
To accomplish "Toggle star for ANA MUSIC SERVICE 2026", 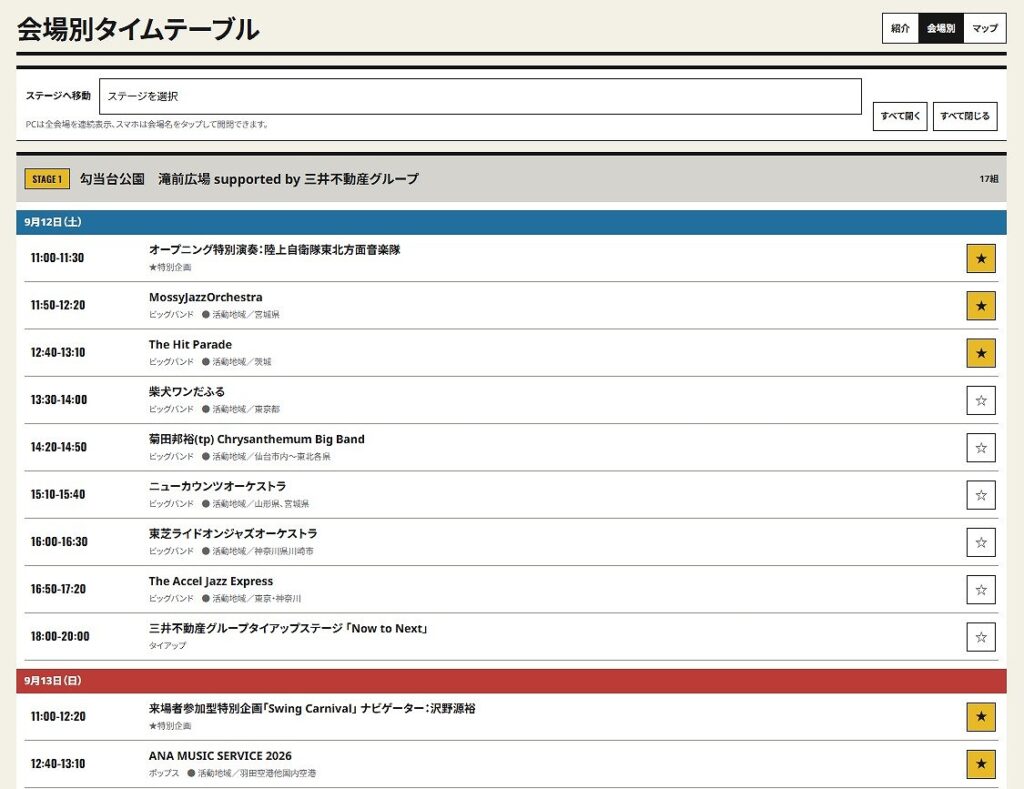I will pyautogui.click(x=981, y=764).
